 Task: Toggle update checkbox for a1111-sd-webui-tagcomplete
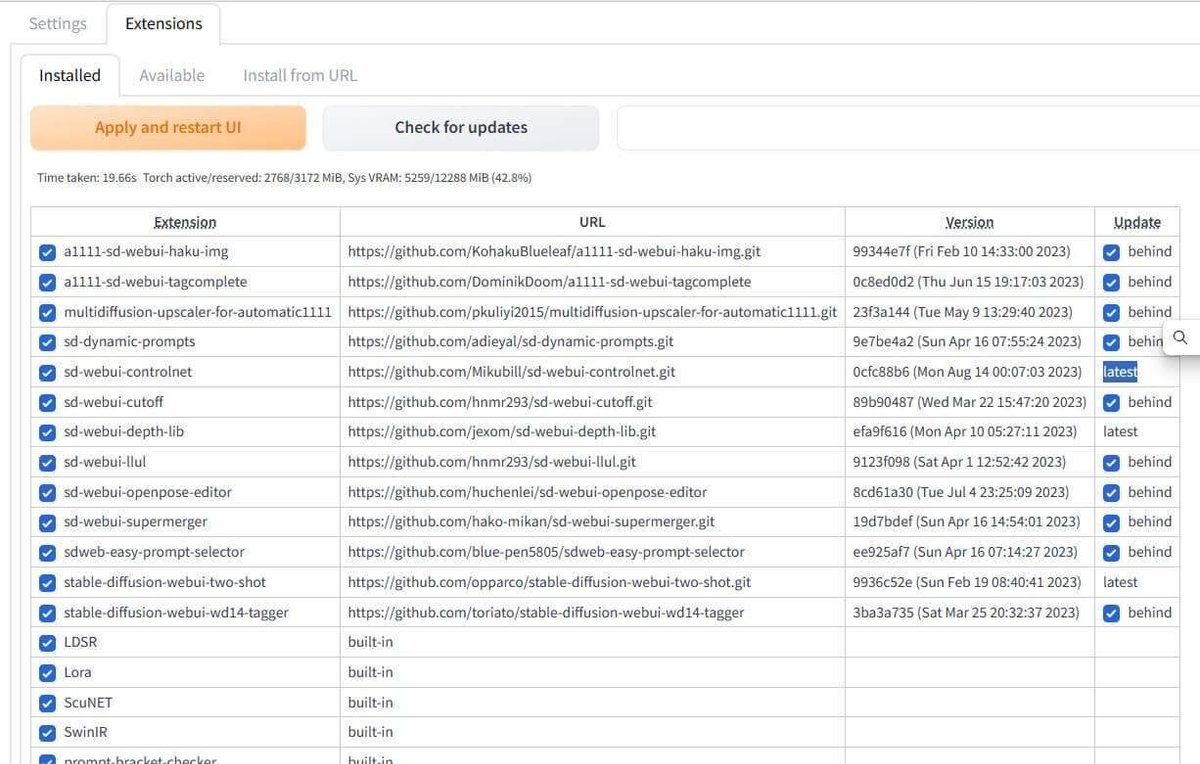point(1111,282)
